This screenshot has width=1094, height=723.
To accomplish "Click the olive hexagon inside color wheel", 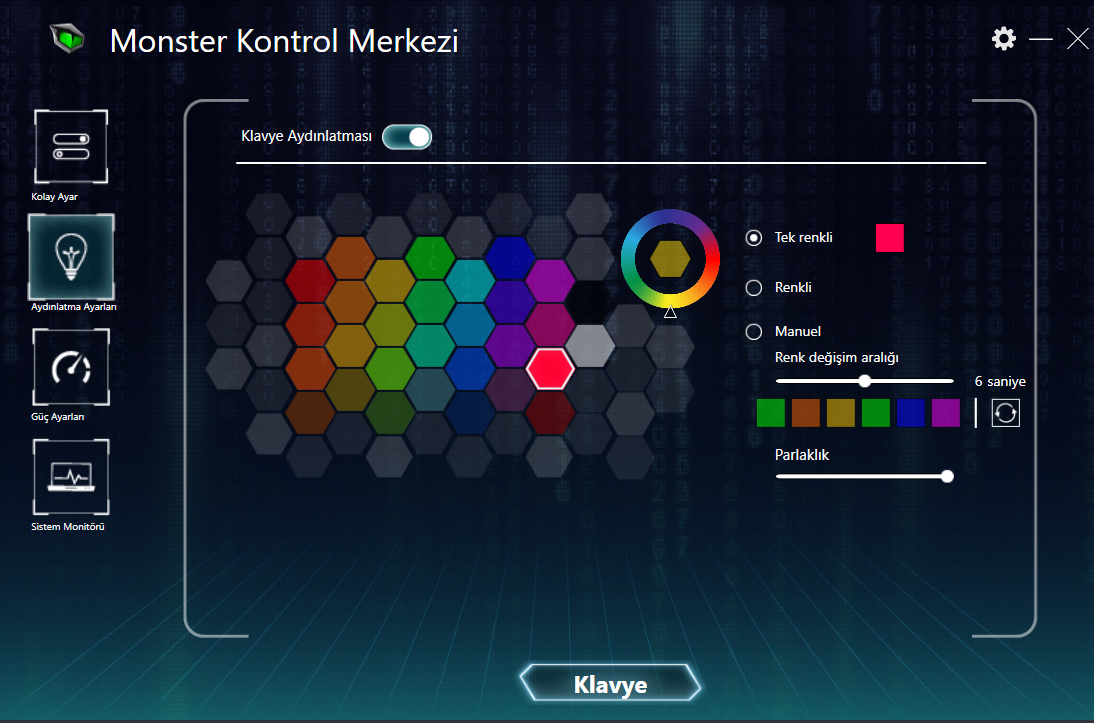I will tap(670, 259).
